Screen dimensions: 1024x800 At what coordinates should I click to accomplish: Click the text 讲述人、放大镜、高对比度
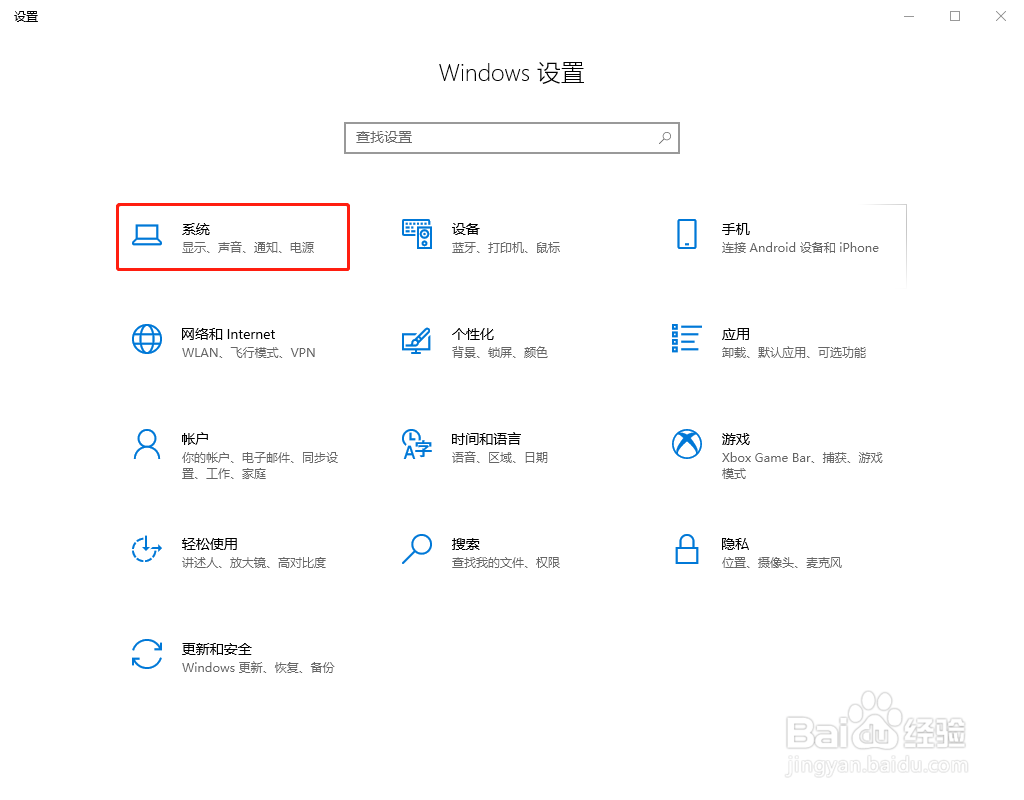tap(254, 563)
